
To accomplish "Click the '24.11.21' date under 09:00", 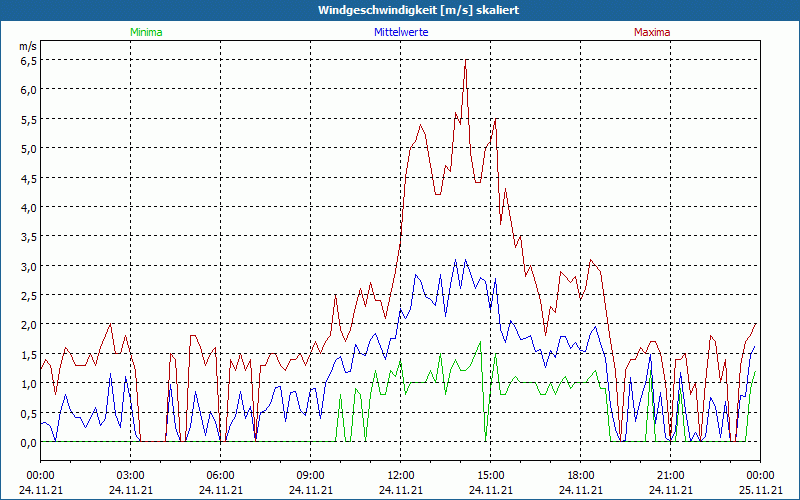I will [310, 490].
